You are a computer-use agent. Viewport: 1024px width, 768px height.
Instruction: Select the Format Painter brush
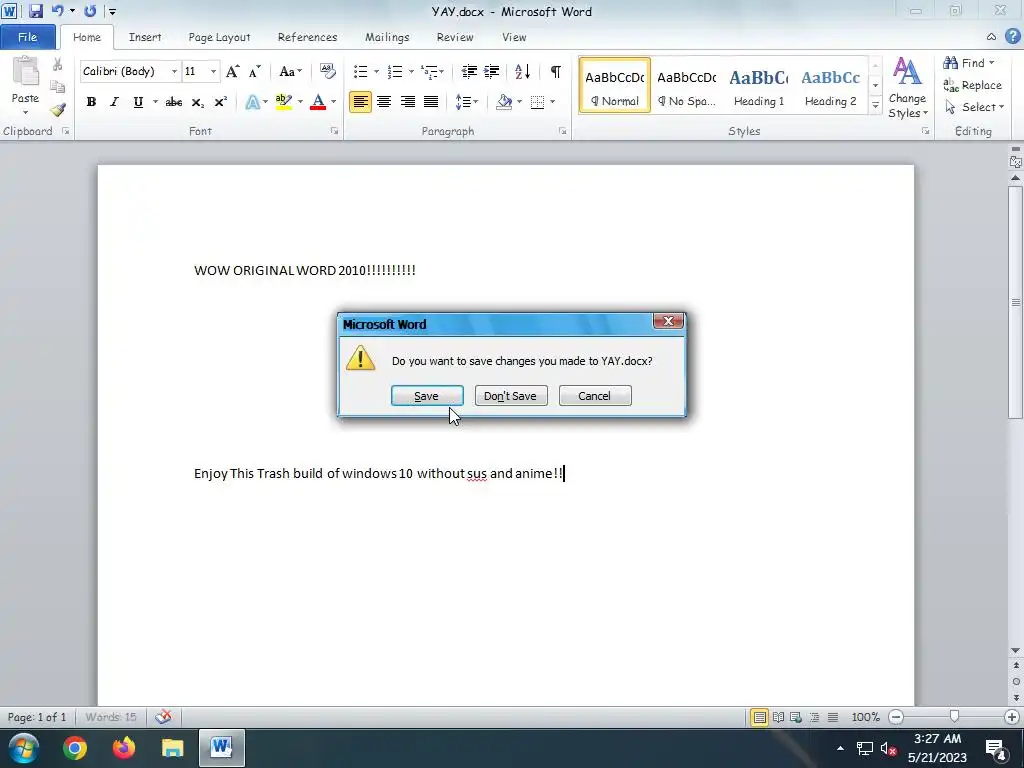57,110
